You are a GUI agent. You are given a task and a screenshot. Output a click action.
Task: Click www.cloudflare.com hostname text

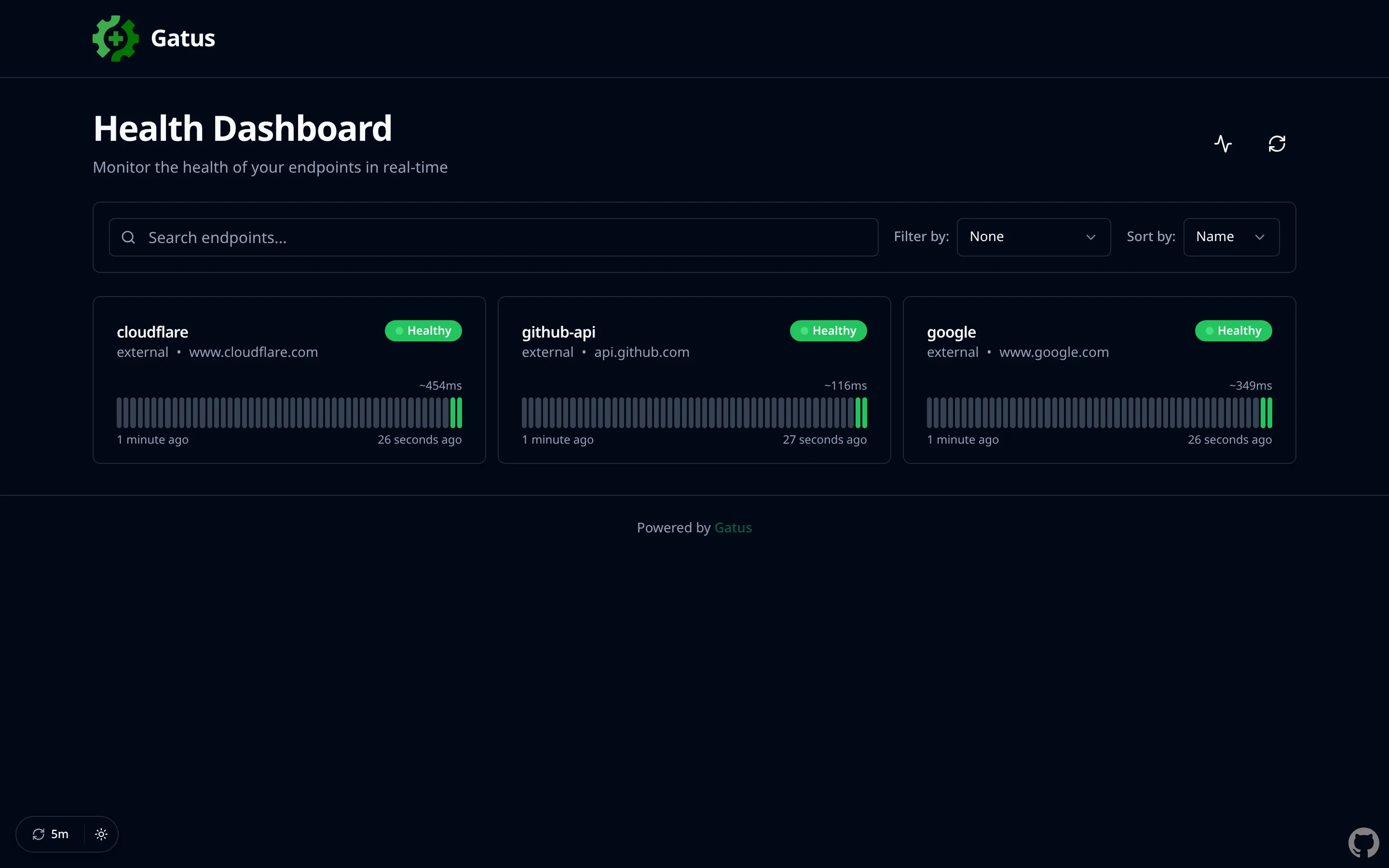253,353
